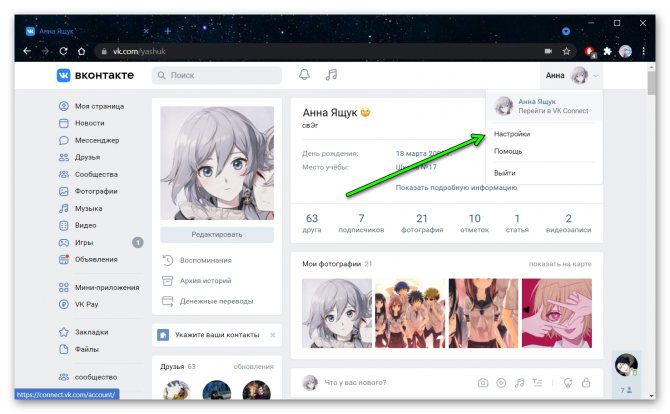Attach music via note icon in post box
This screenshot has width=670, height=414.
[x=519, y=382]
